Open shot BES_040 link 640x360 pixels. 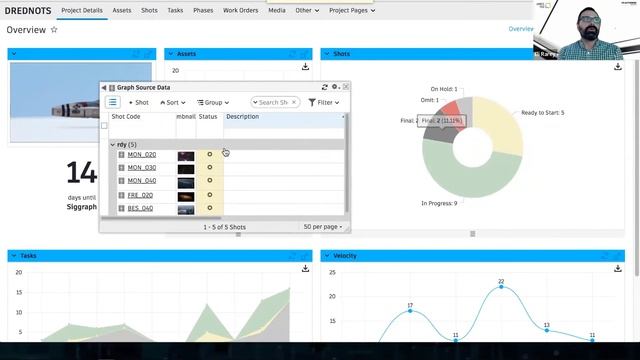tap(140, 208)
